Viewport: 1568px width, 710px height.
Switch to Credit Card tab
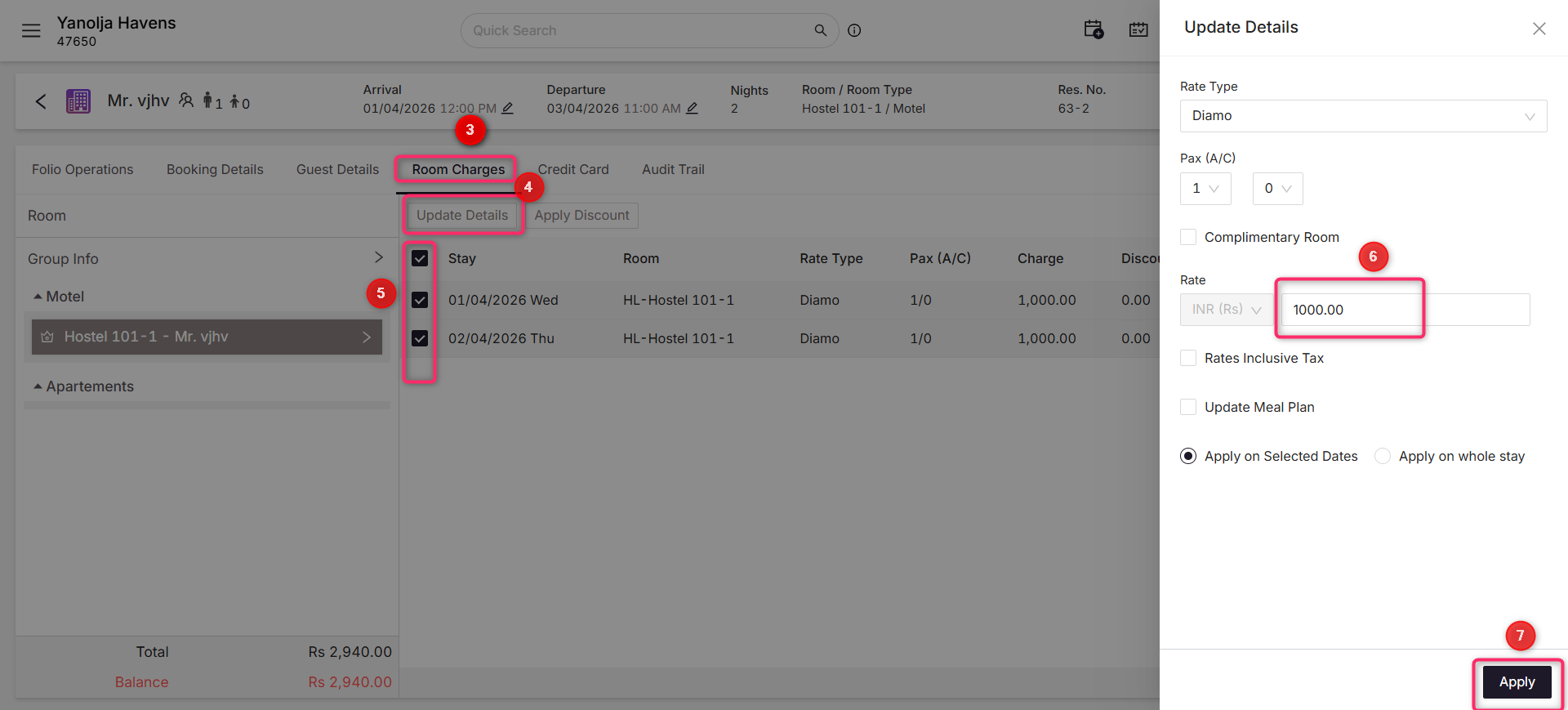pos(573,169)
